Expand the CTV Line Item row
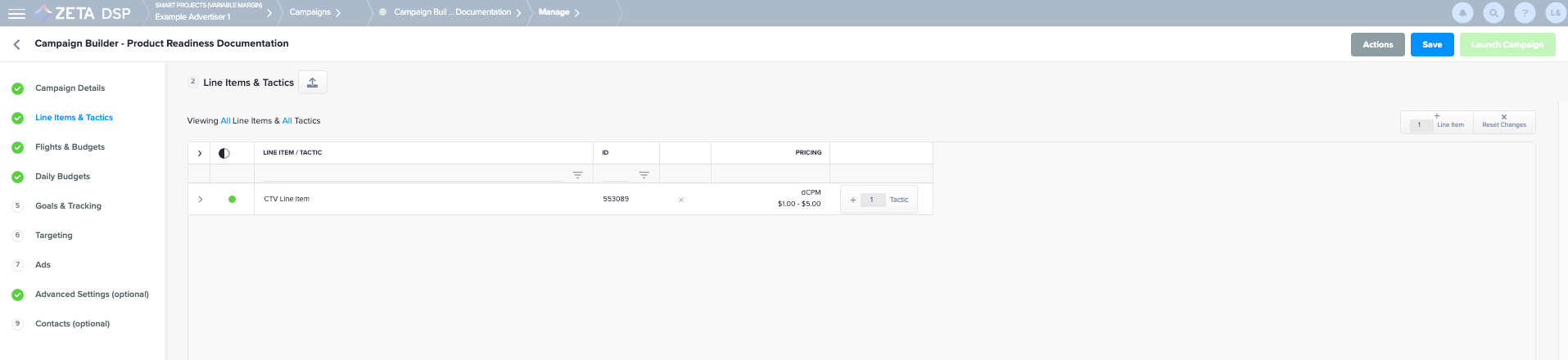 click(x=200, y=199)
